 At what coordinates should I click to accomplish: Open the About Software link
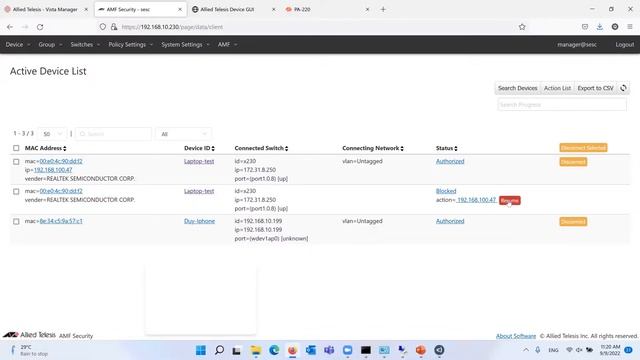tap(516, 336)
